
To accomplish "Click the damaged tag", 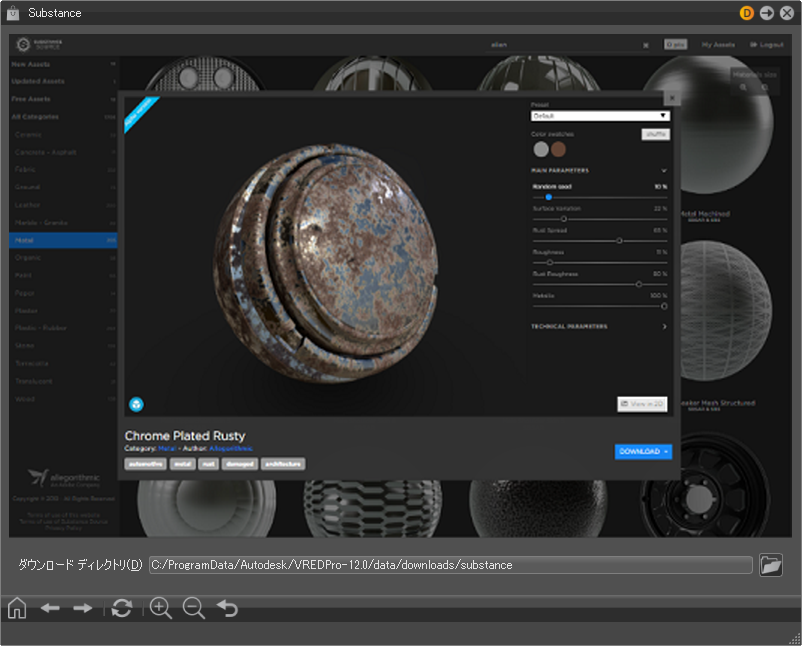I will (x=240, y=464).
